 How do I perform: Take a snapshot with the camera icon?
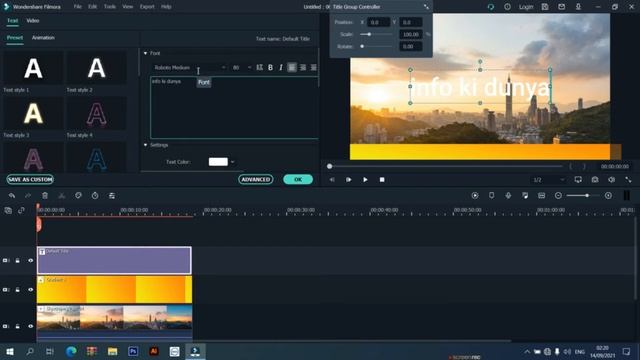595,180
